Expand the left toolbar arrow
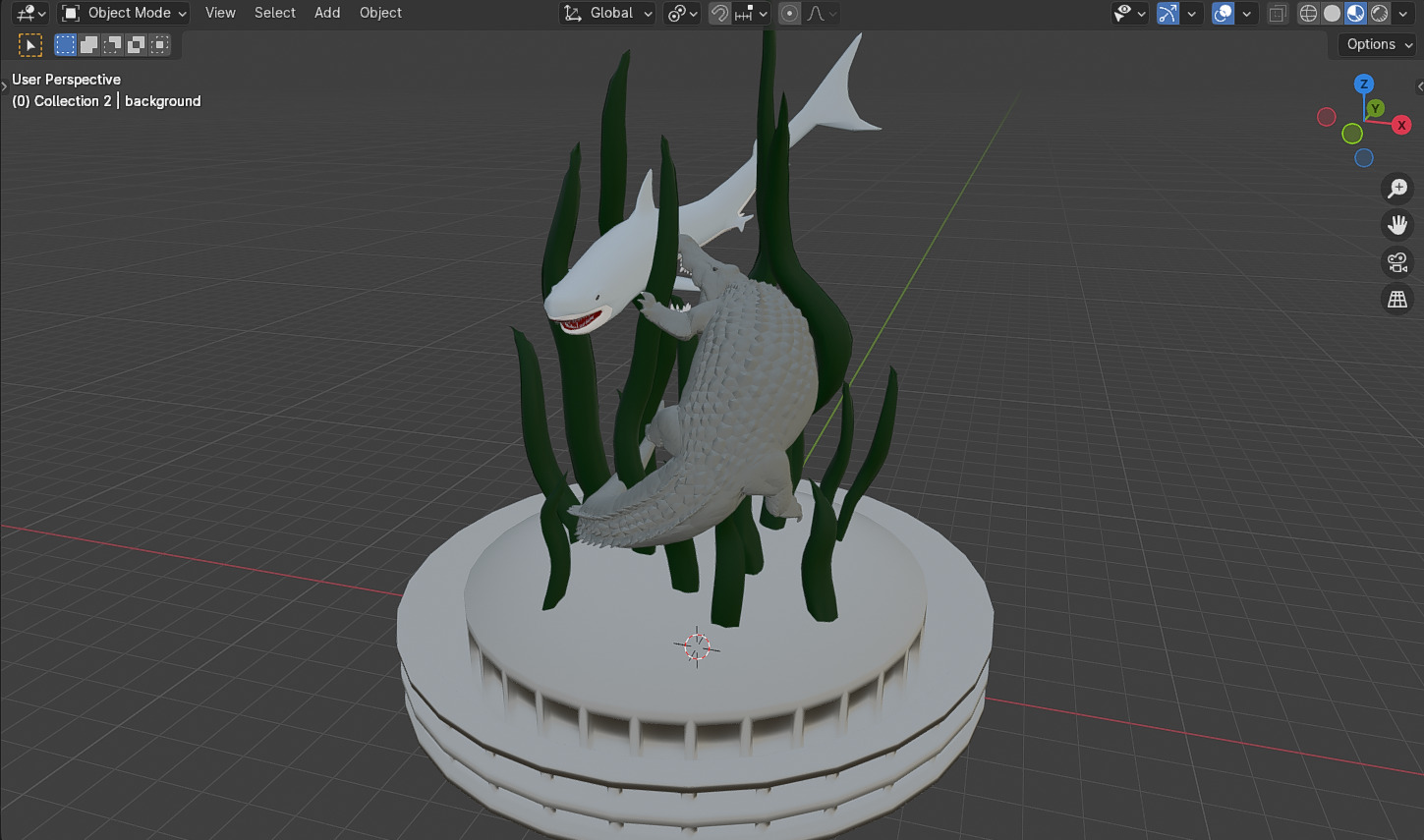Image resolution: width=1424 pixels, height=840 pixels. click(4, 86)
